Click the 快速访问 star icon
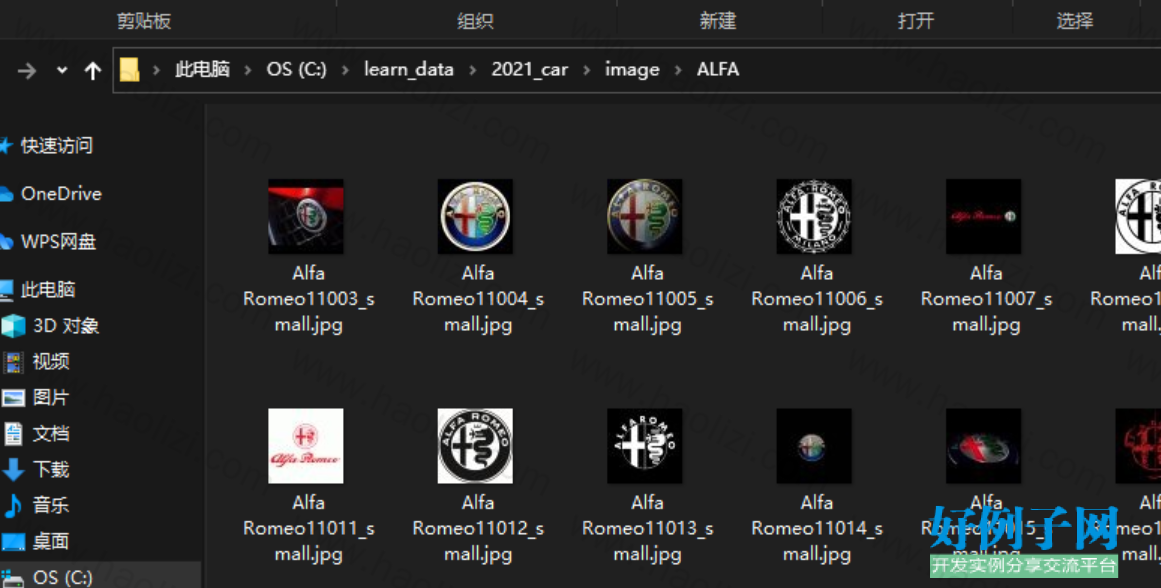 tap(6, 146)
